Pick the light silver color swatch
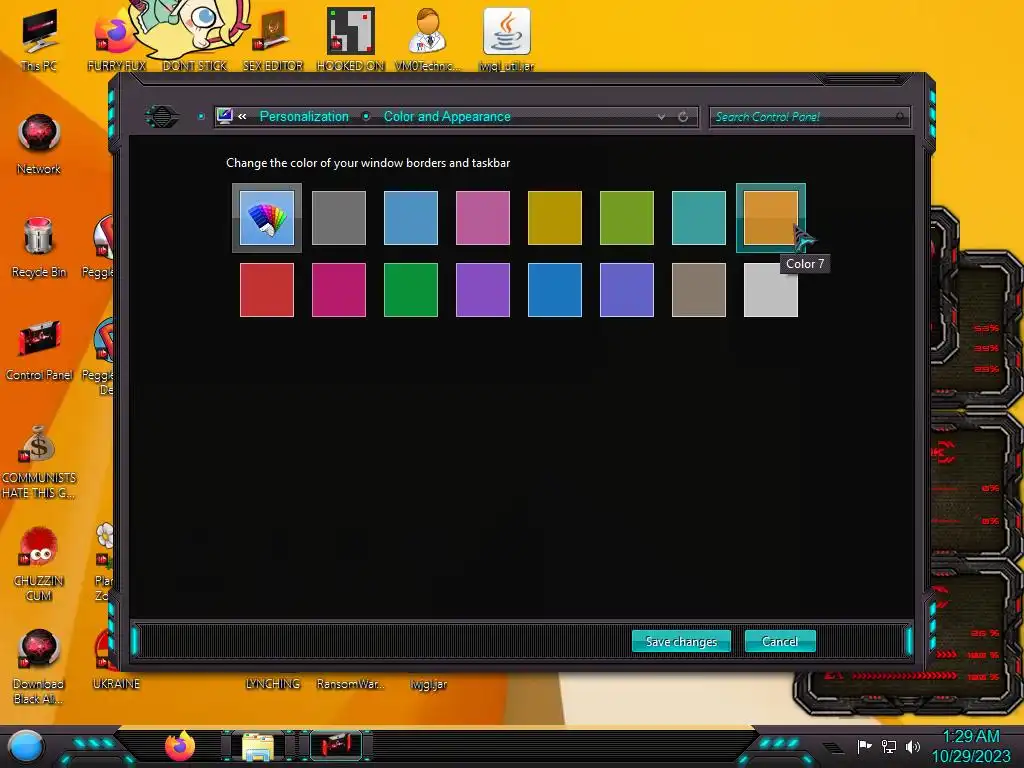This screenshot has width=1024, height=768. 771,290
